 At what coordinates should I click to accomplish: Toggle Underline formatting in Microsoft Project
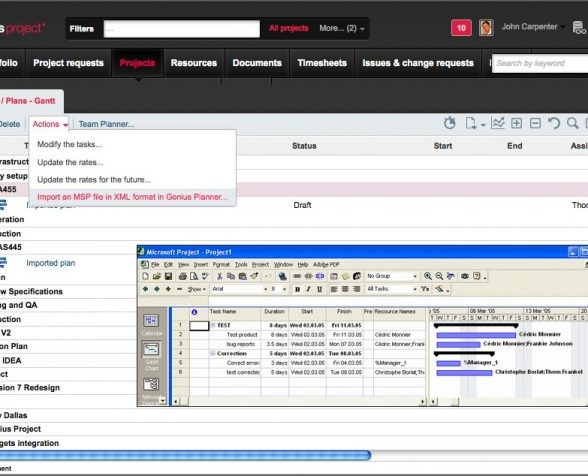320,289
